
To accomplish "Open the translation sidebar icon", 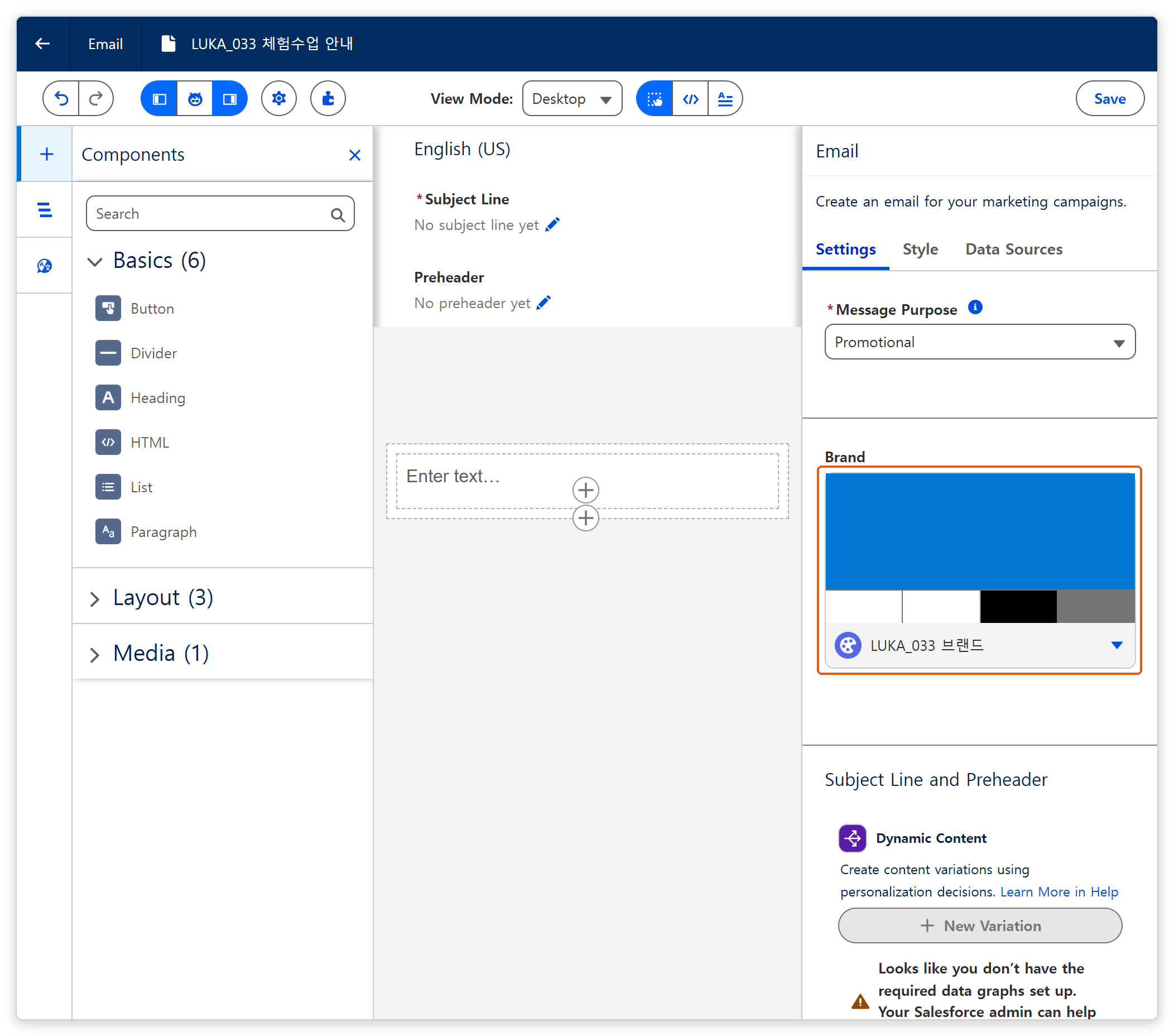I will pos(44,266).
